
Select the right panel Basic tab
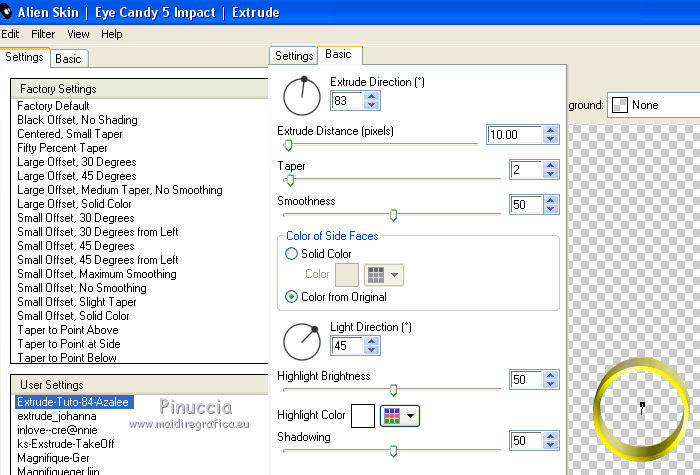(x=338, y=54)
